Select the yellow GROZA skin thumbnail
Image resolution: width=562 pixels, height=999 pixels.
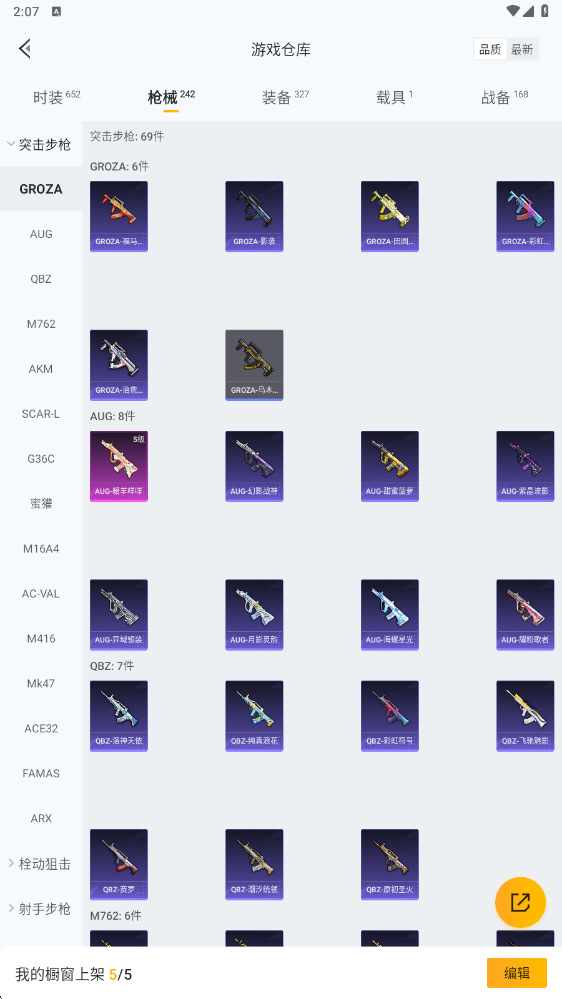(x=390, y=217)
